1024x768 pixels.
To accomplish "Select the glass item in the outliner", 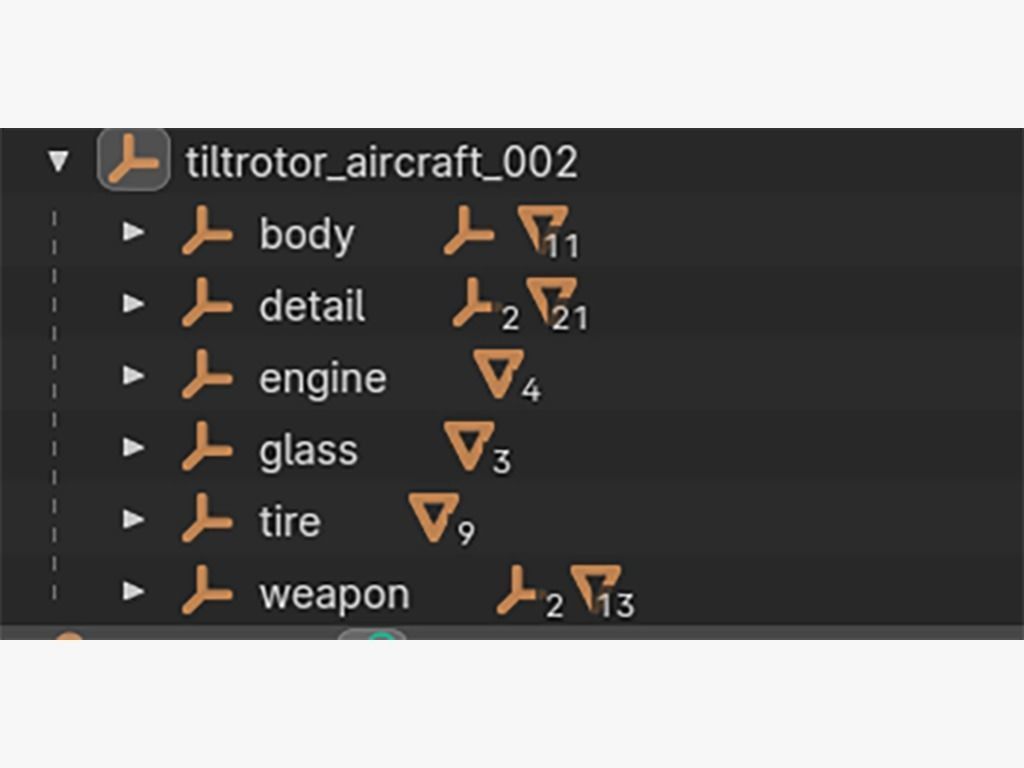I will (307, 450).
